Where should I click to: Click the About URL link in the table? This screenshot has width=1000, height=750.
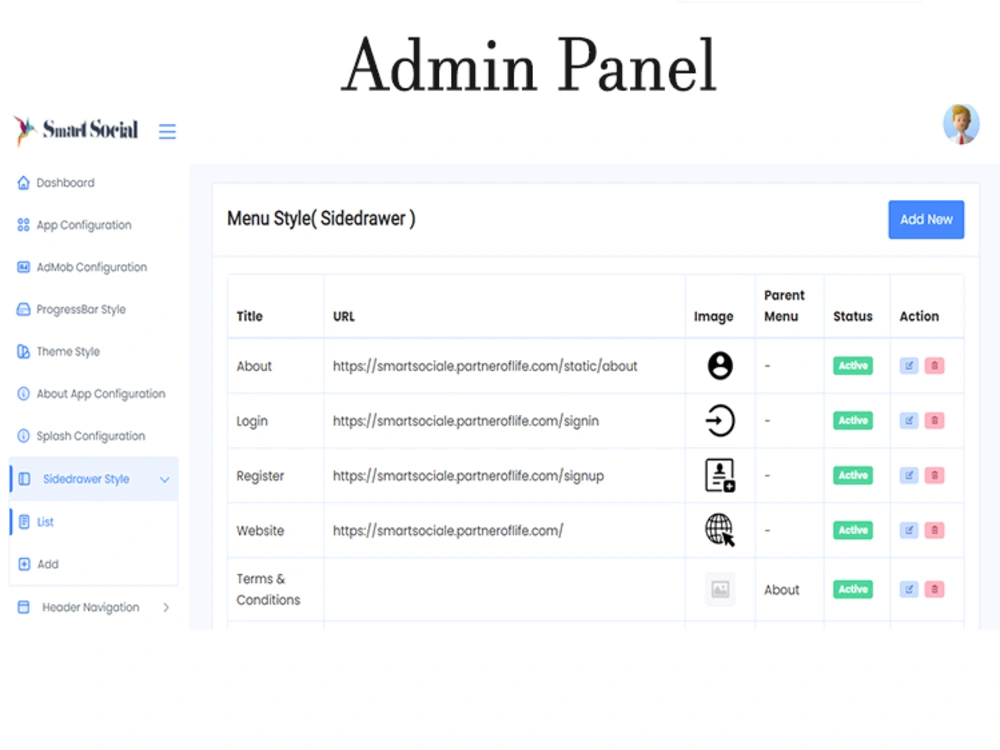click(484, 366)
